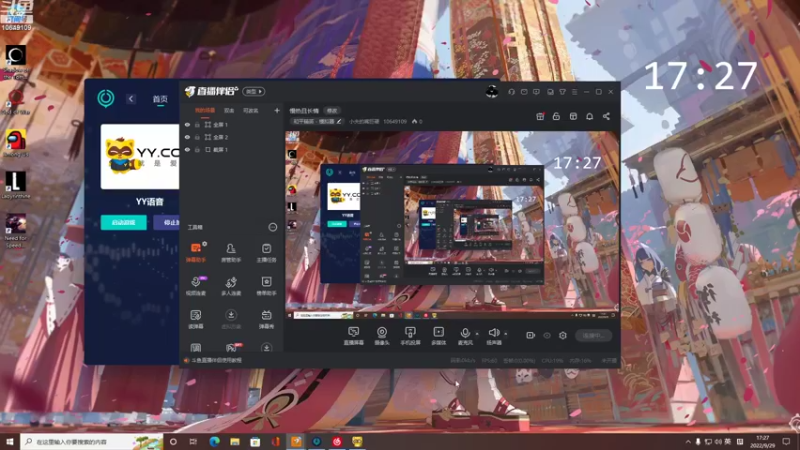The height and width of the screenshot is (450, 800).
Task: Open the 视频连麦 tool
Action: (196, 286)
